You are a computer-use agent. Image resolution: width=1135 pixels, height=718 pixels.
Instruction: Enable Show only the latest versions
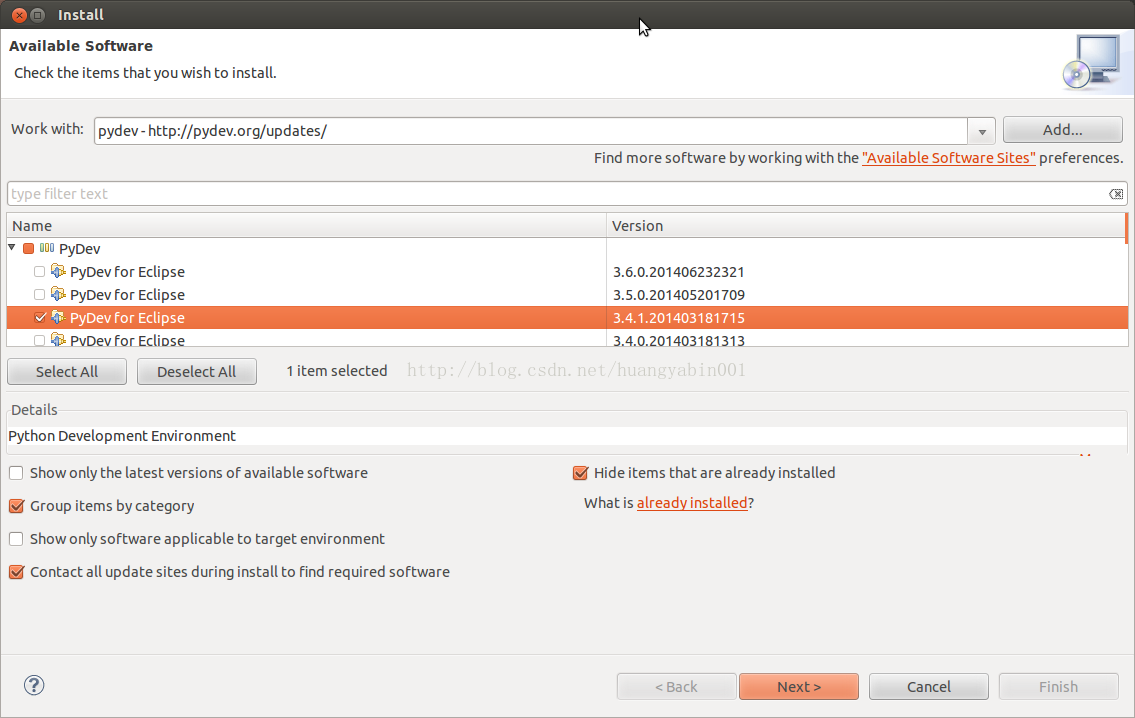pyautogui.click(x=16, y=473)
